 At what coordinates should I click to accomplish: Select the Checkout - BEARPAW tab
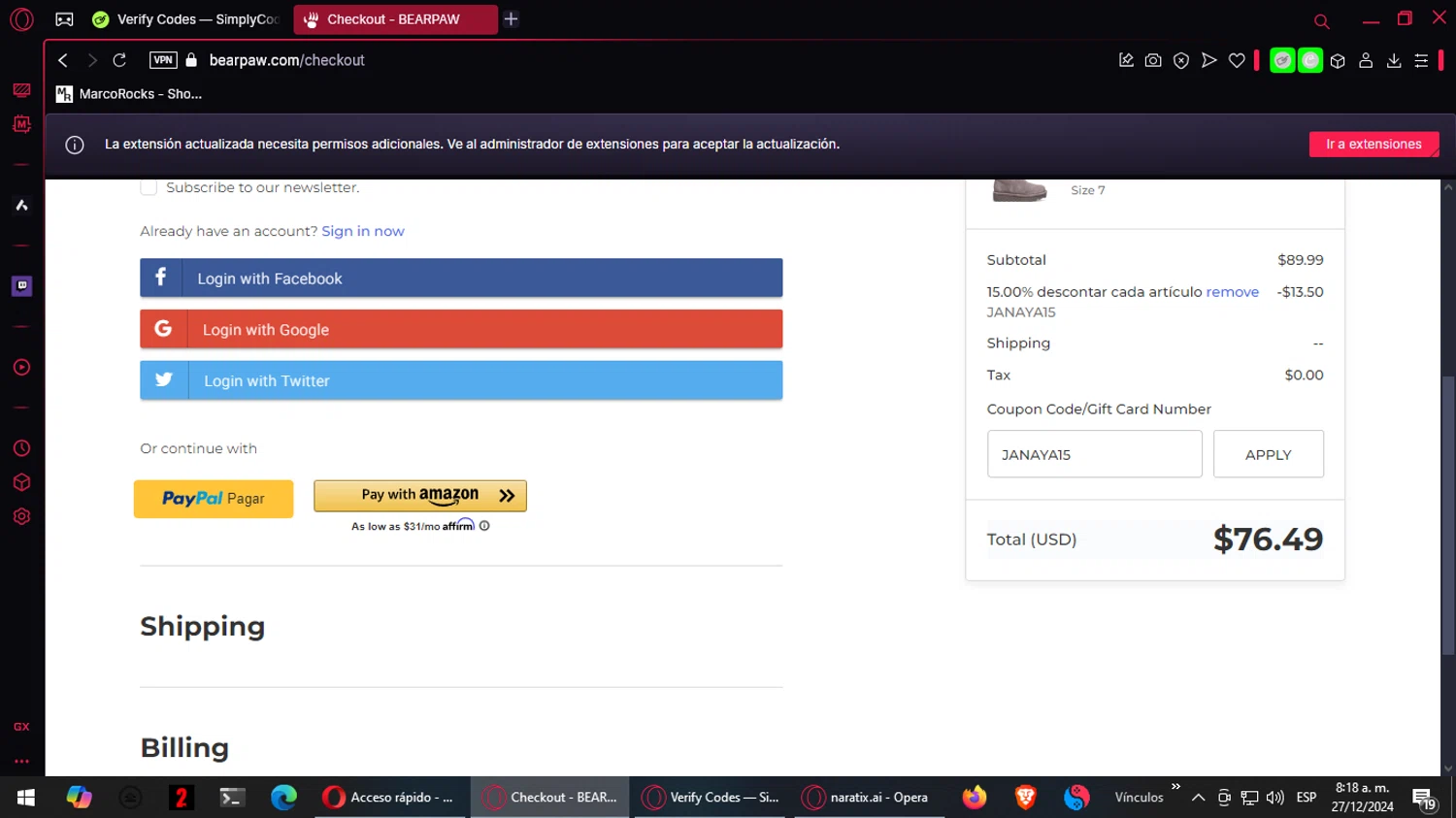(x=395, y=19)
